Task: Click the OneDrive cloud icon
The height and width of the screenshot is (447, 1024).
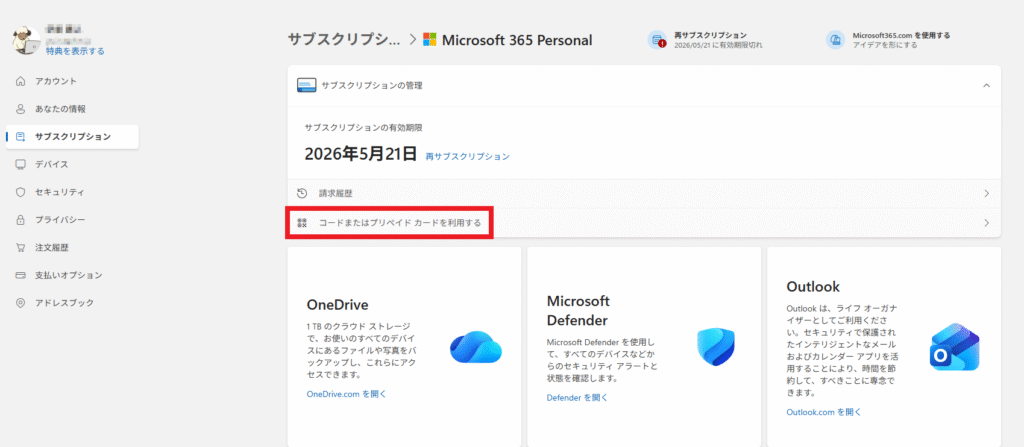Action: (x=475, y=348)
